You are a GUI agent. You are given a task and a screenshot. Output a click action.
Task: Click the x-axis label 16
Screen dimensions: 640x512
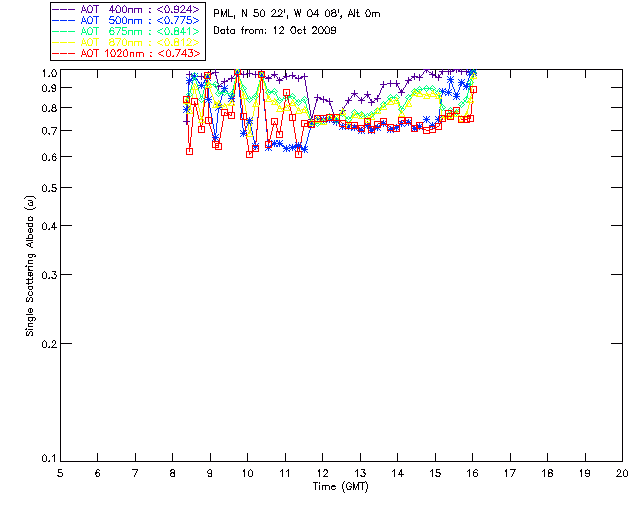(473, 473)
